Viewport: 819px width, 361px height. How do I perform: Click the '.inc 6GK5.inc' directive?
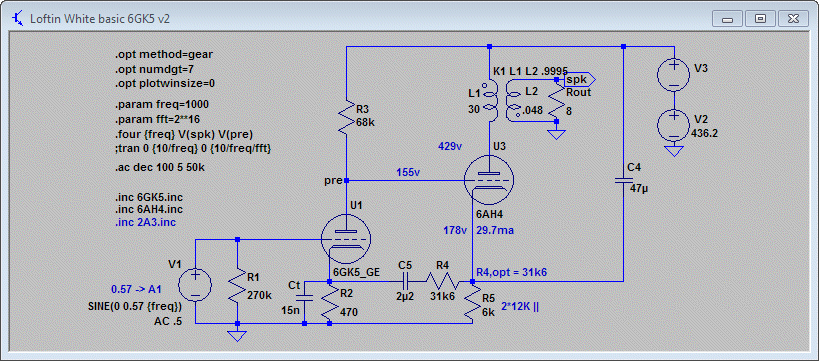pyautogui.click(x=149, y=197)
